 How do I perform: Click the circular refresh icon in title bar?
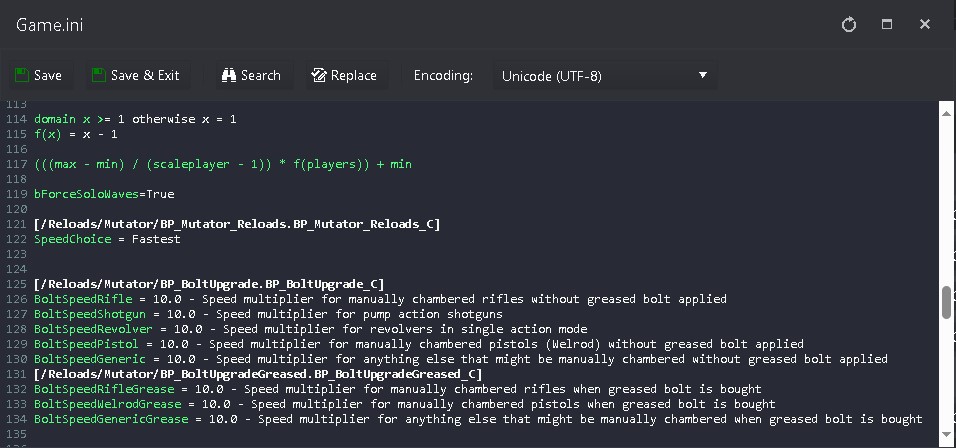849,24
